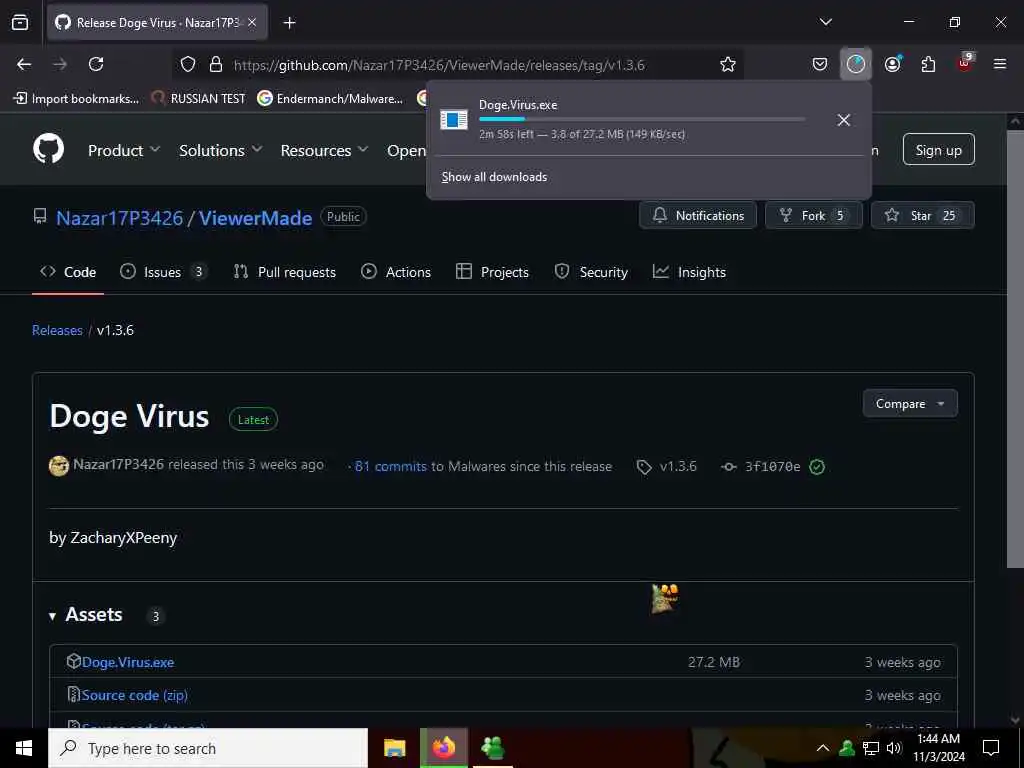This screenshot has height=768, width=1024.
Task: Show hidden system tray icons
Action: [x=823, y=748]
